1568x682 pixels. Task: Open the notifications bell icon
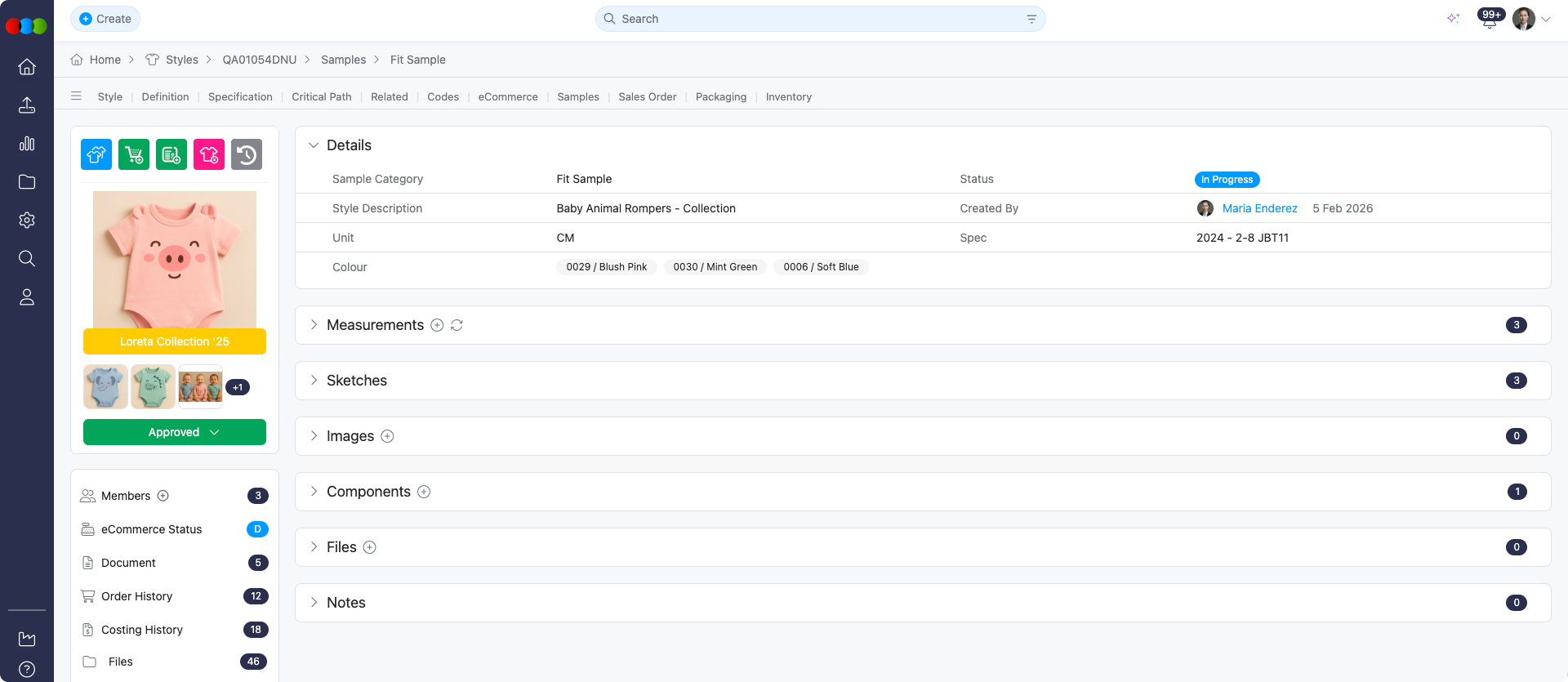[x=1489, y=20]
